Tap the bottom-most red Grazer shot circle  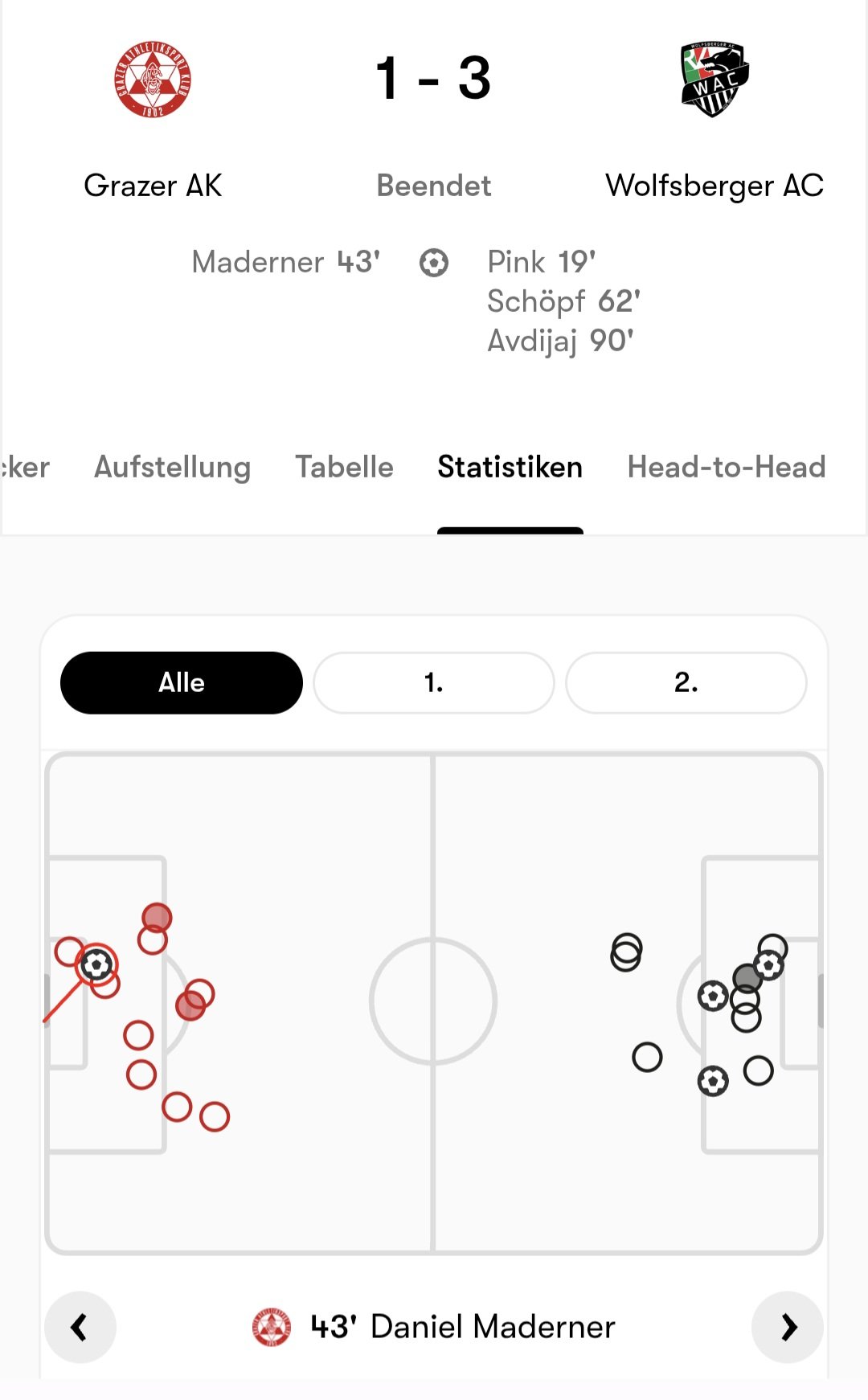(215, 1116)
